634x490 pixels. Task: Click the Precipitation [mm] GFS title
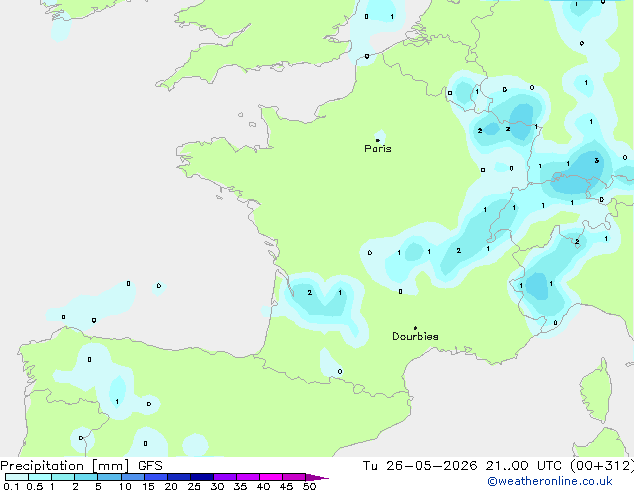pyautogui.click(x=81, y=466)
